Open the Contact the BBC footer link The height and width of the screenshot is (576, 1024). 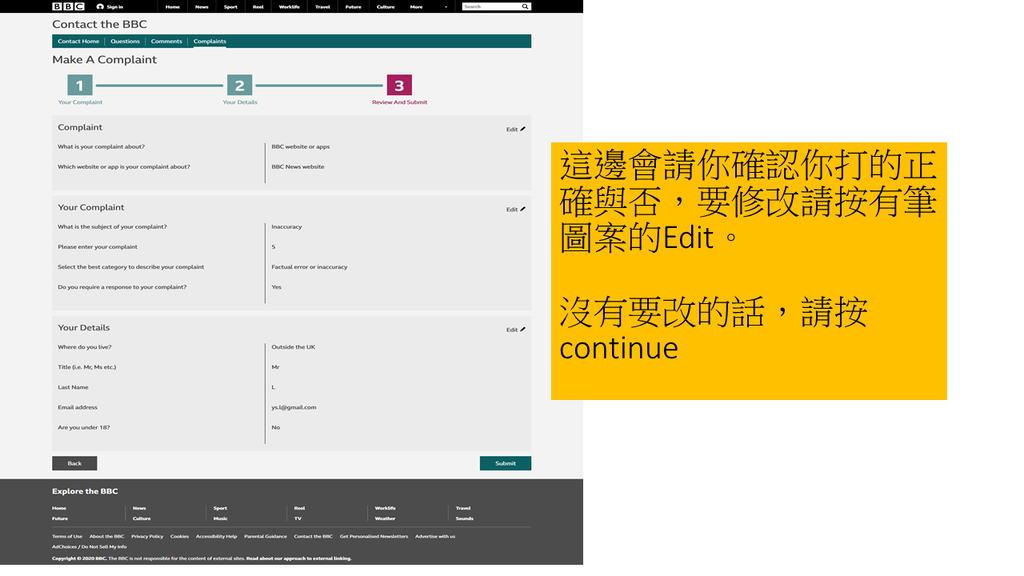point(313,537)
